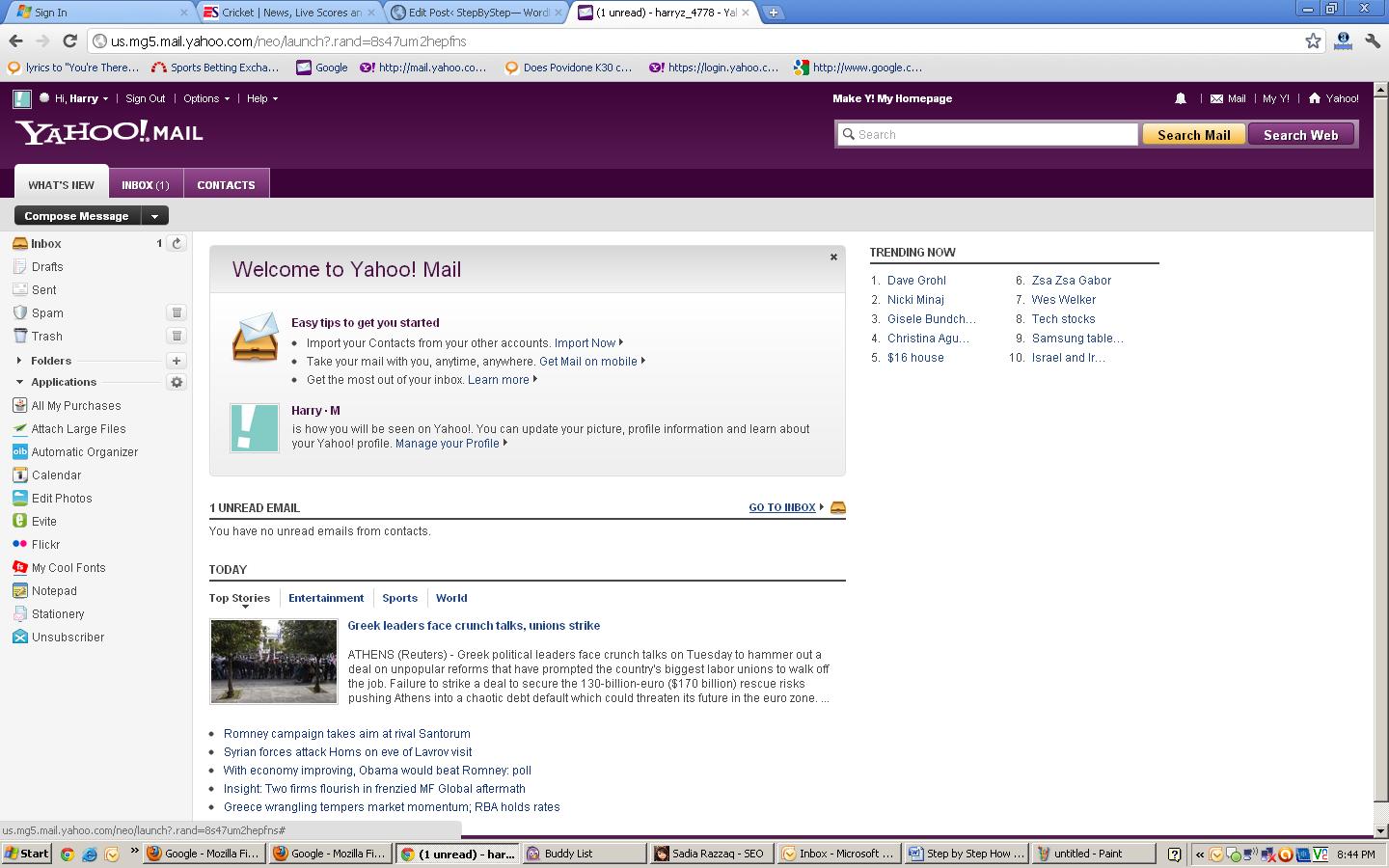Close the Welcome to Yahoo! Mail panel

tap(833, 258)
